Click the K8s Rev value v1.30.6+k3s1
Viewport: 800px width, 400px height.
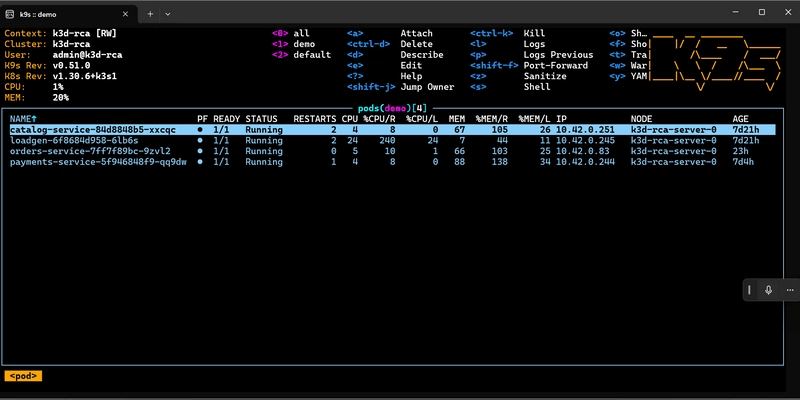(85, 76)
